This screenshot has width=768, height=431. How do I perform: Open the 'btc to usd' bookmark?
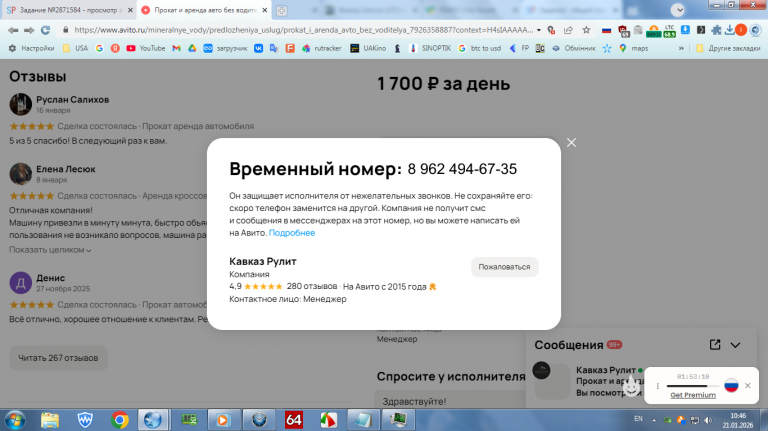click(x=480, y=48)
